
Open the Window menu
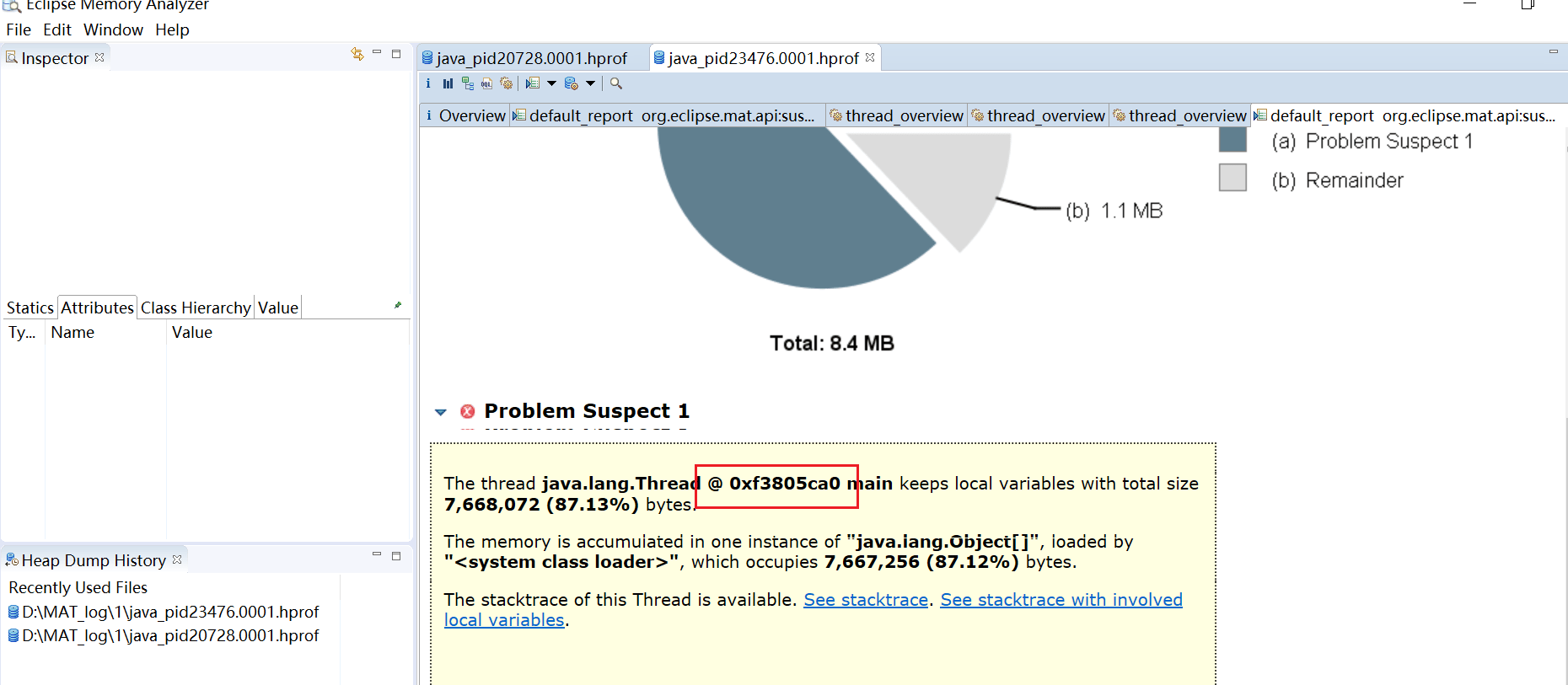(x=113, y=29)
